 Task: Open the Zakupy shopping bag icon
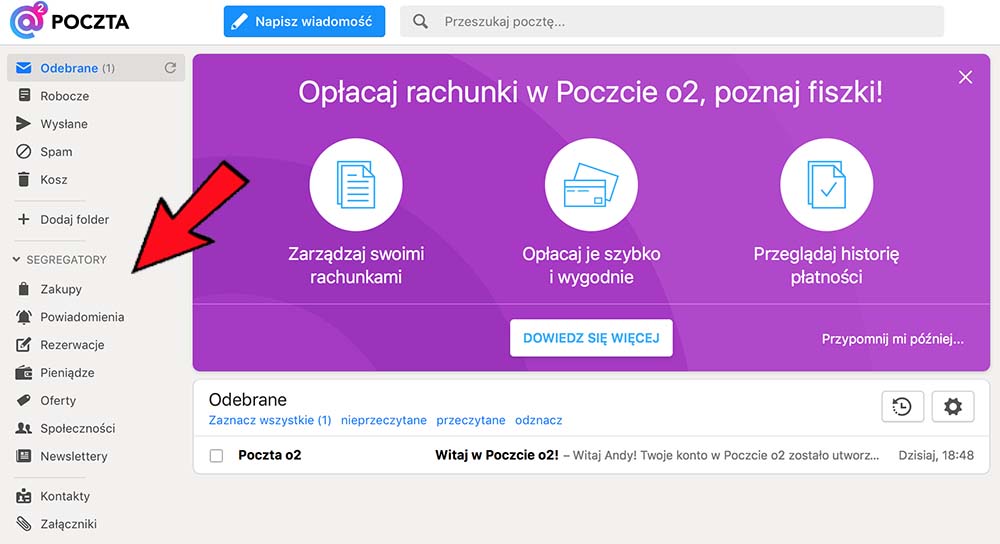click(x=24, y=289)
